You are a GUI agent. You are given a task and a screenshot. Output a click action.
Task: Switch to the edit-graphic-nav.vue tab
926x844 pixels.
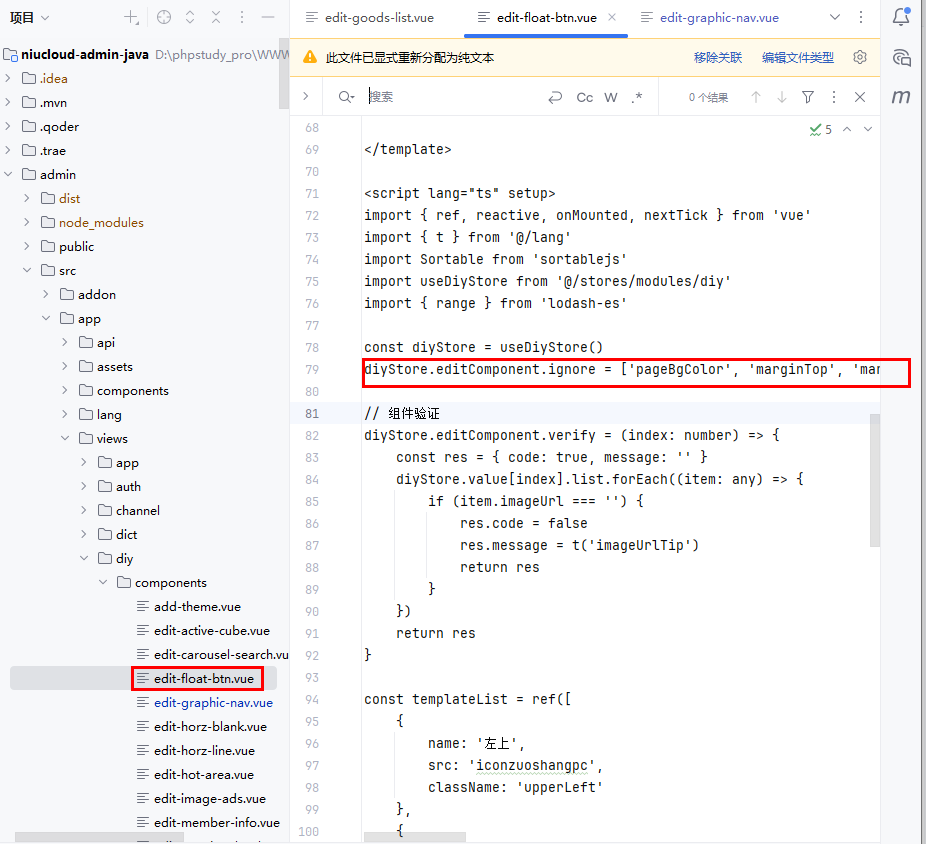coord(718,17)
